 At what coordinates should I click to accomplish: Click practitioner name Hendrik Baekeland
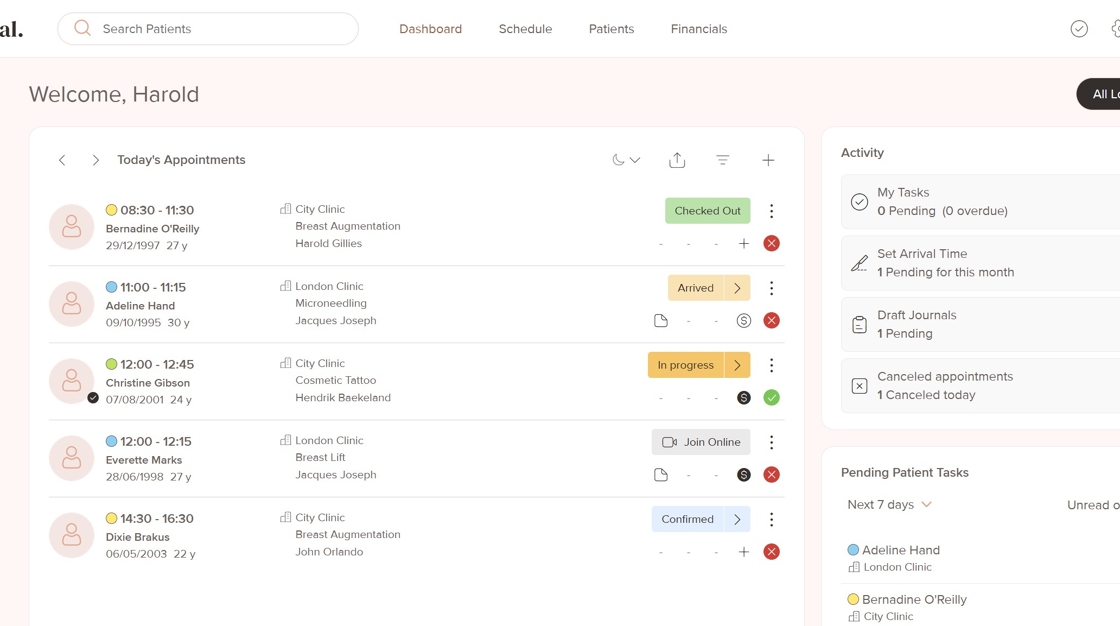point(343,397)
